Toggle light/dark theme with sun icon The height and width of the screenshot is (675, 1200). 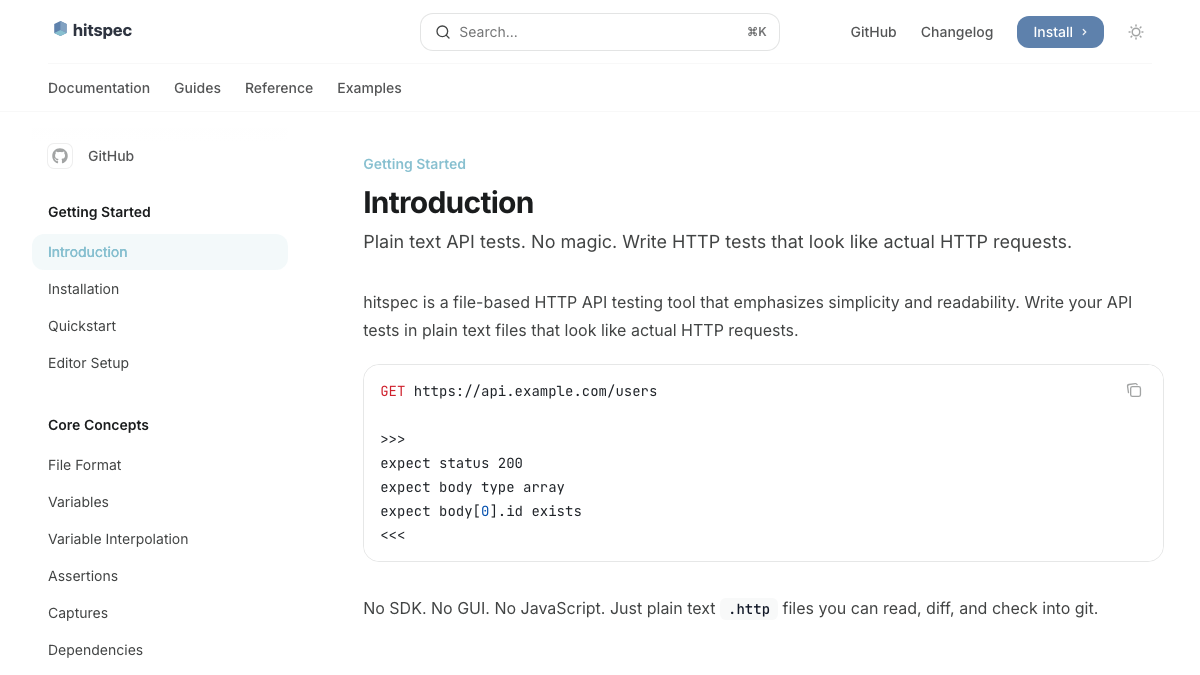(1135, 32)
